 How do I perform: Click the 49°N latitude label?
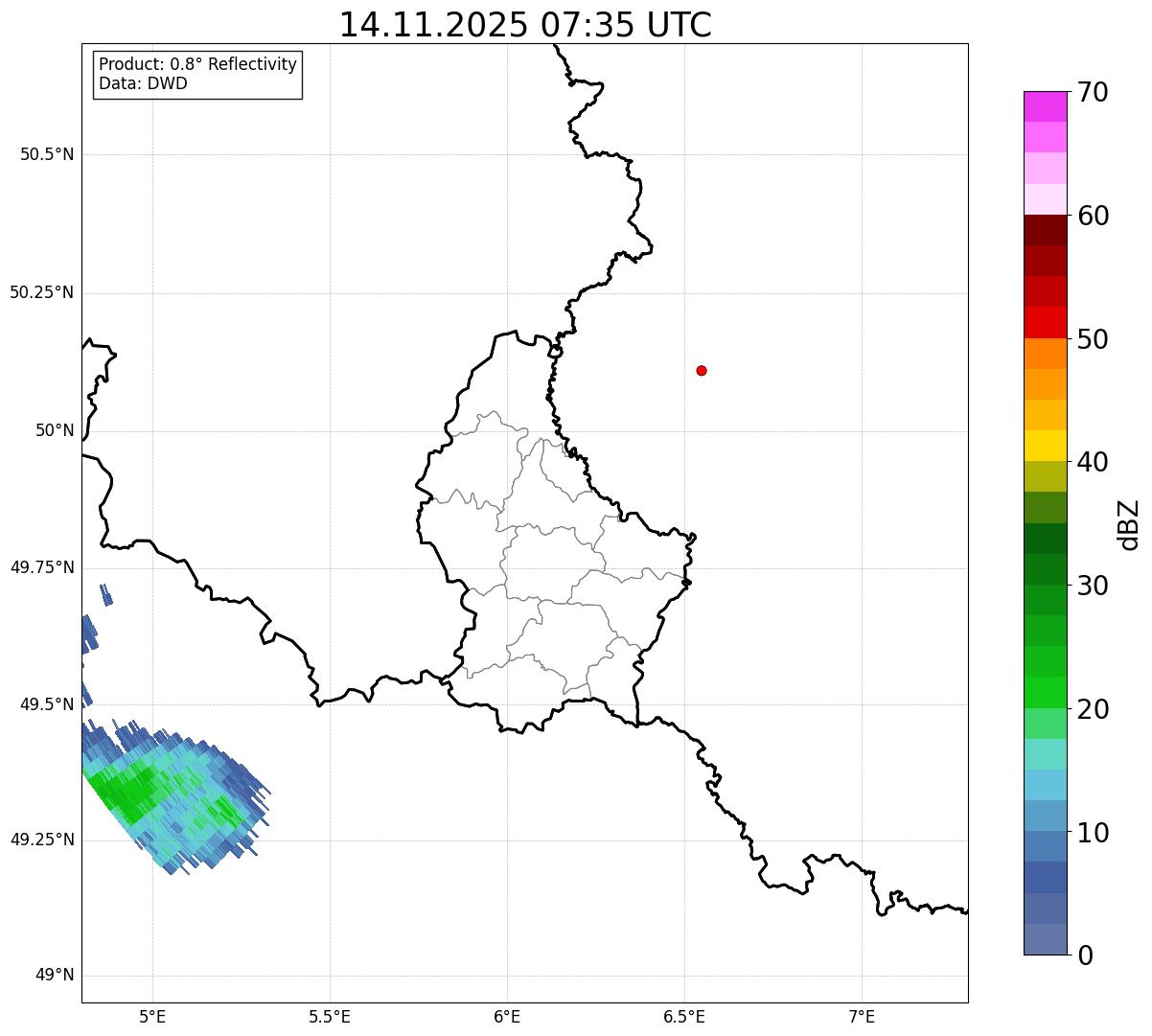click(x=55, y=975)
